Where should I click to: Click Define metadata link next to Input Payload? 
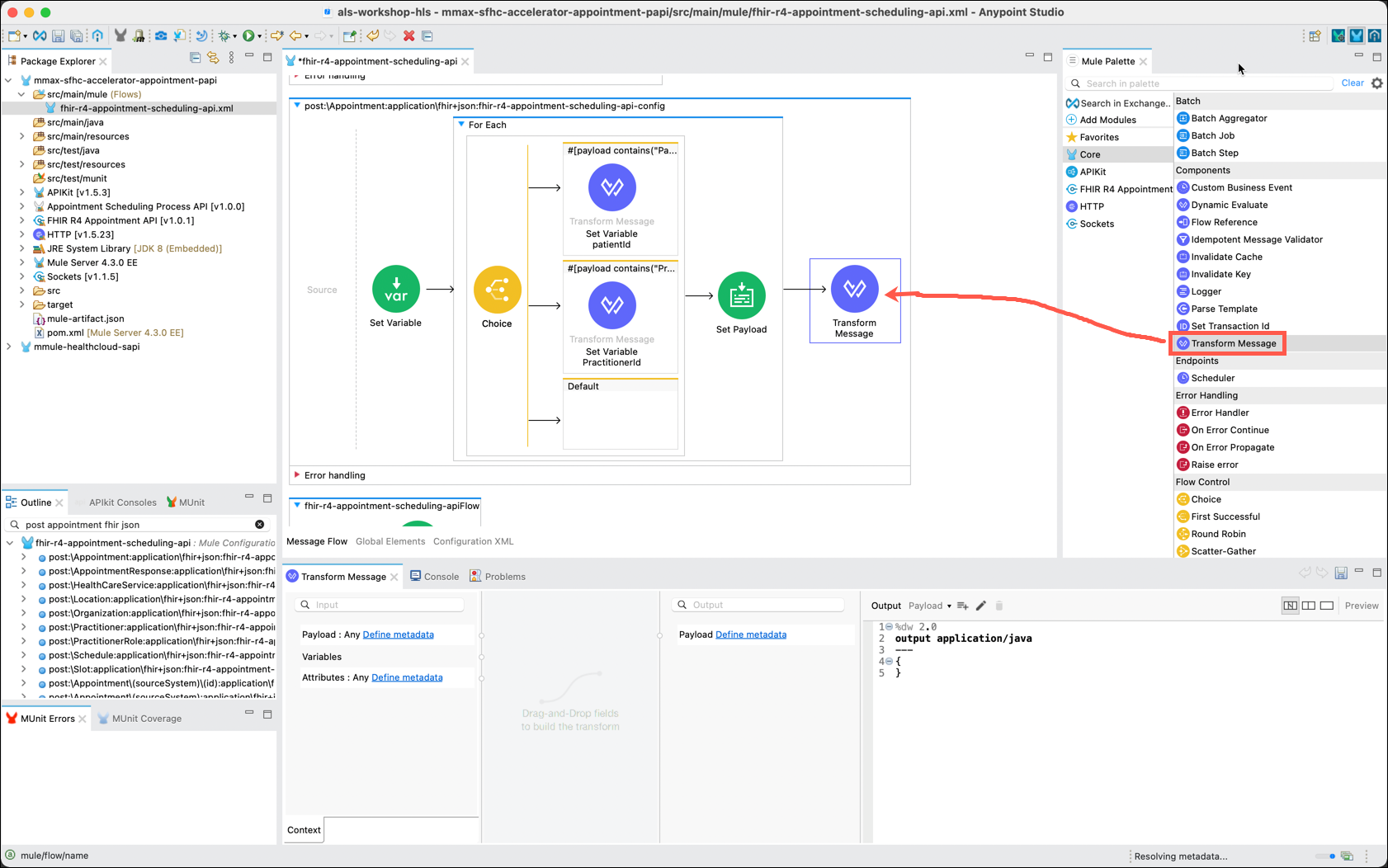point(398,634)
